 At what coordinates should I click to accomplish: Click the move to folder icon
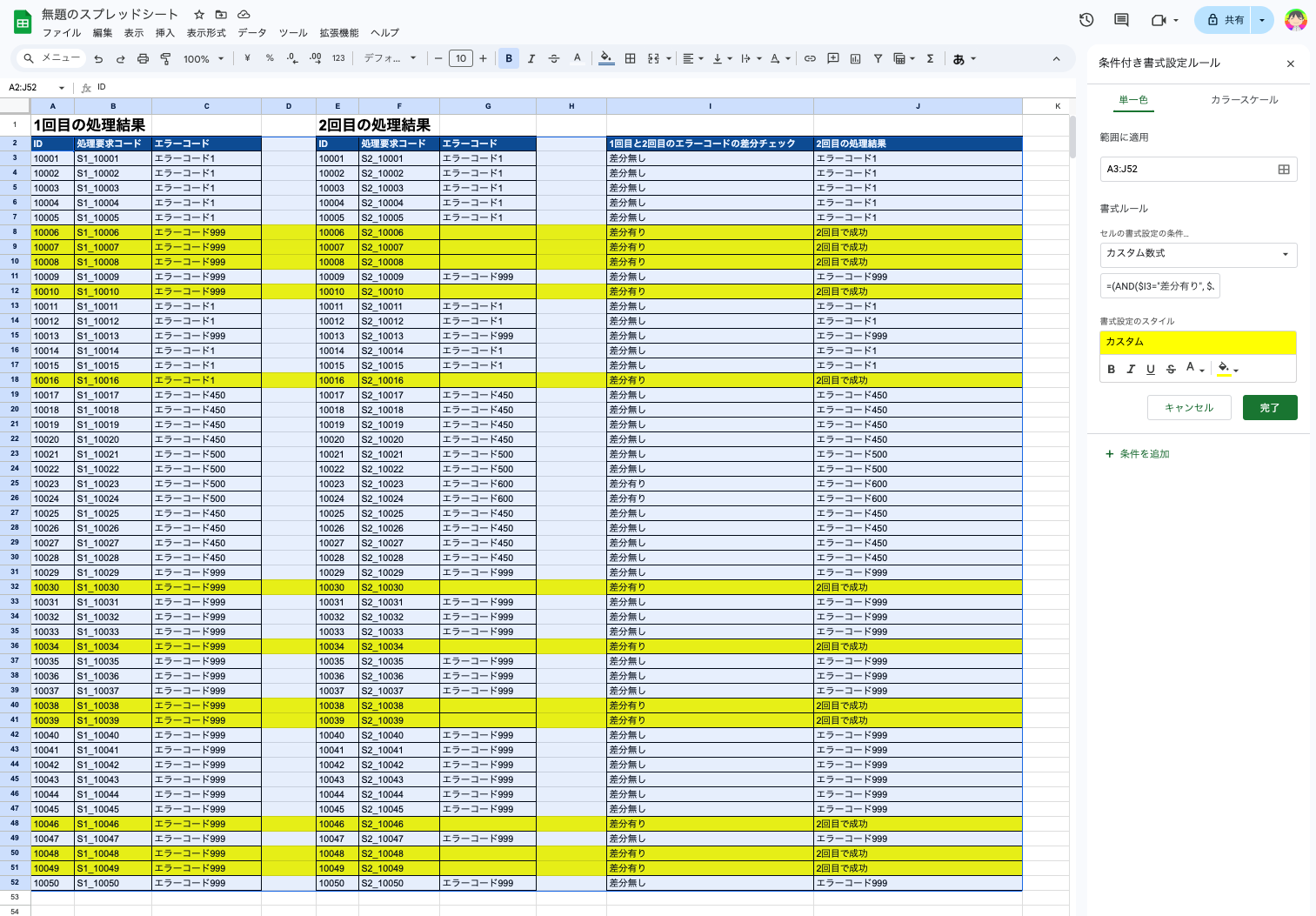click(221, 14)
